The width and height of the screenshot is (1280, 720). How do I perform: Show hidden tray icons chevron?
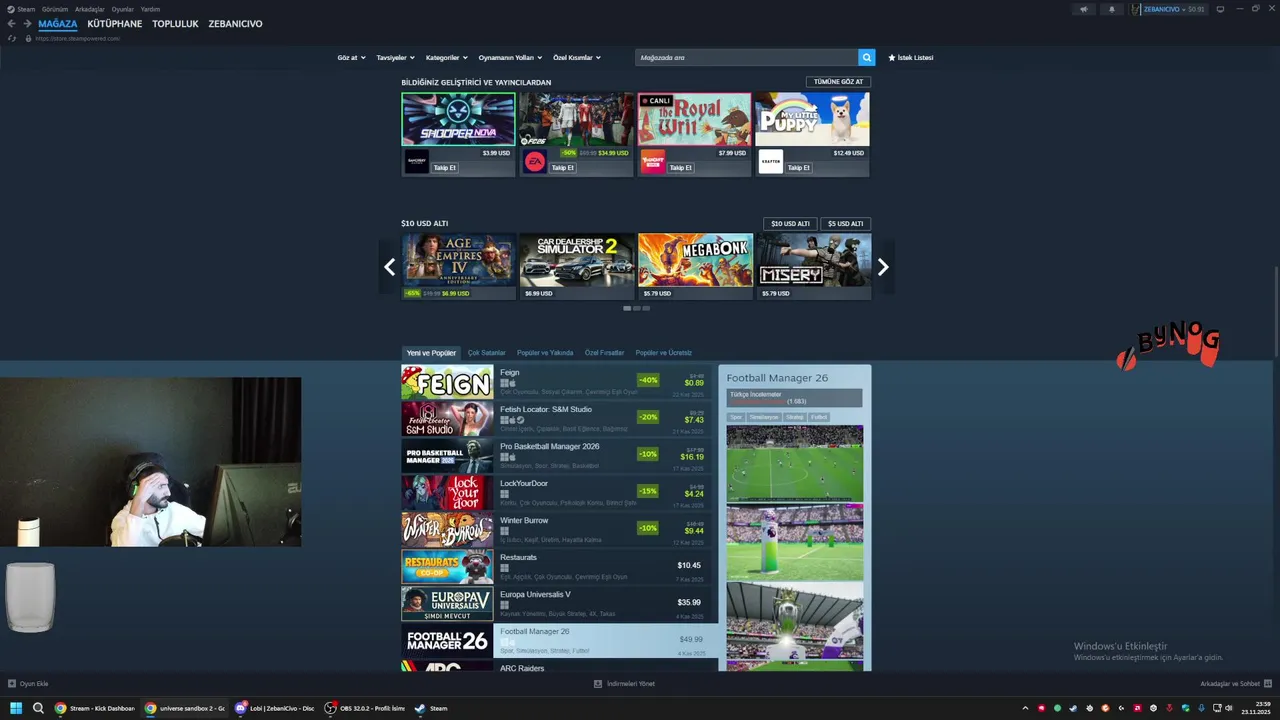(1027, 708)
